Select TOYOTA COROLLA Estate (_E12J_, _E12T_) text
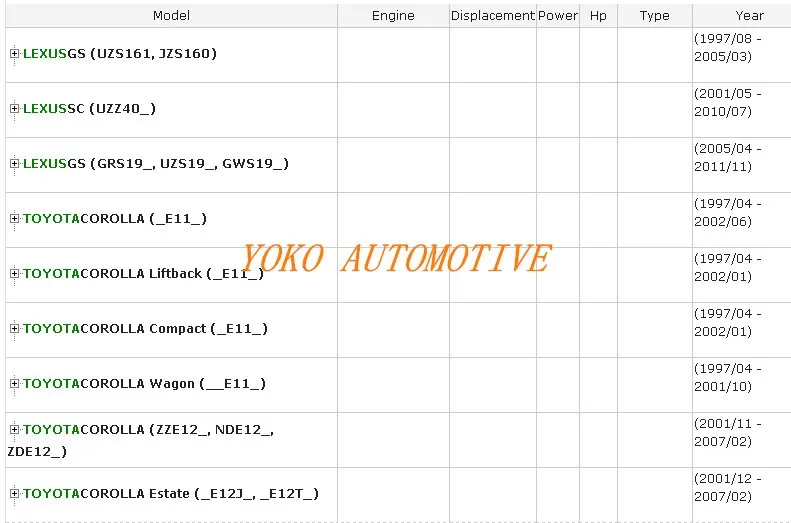Screen dimensions: 791x523 (x=171, y=493)
